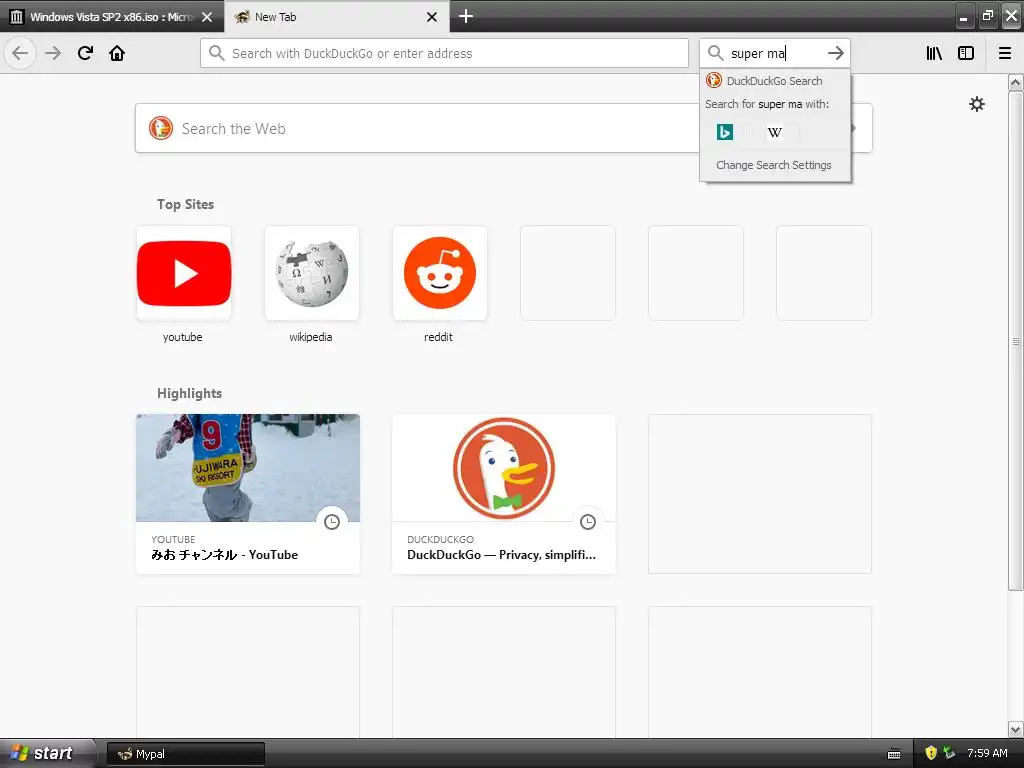Click the search field containing super ma
Image resolution: width=1024 pixels, height=768 pixels.
(x=775, y=53)
